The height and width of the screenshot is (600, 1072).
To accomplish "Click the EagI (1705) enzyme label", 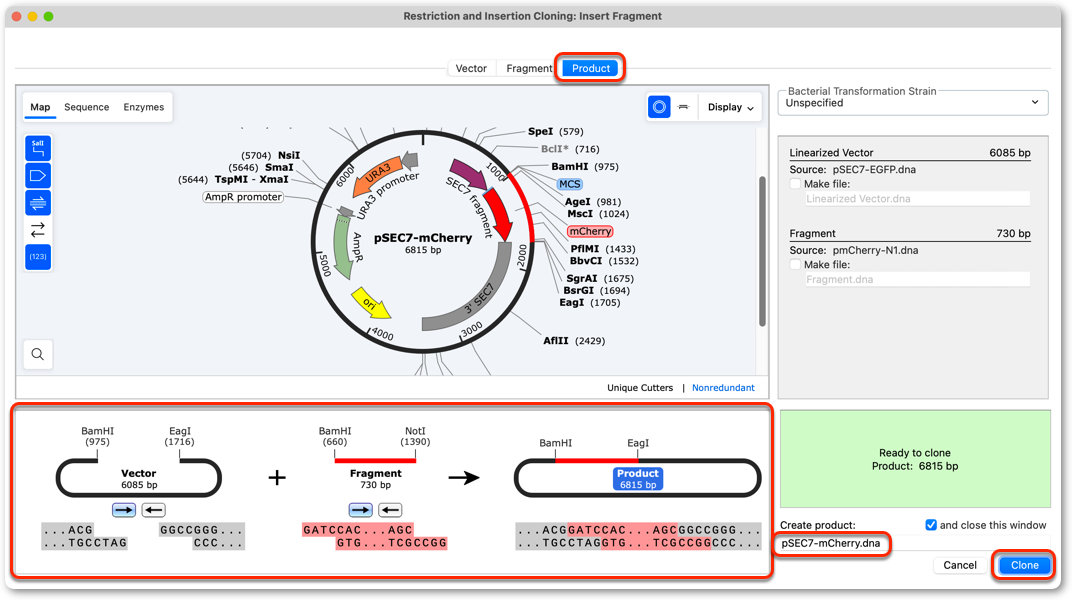I will click(589, 302).
